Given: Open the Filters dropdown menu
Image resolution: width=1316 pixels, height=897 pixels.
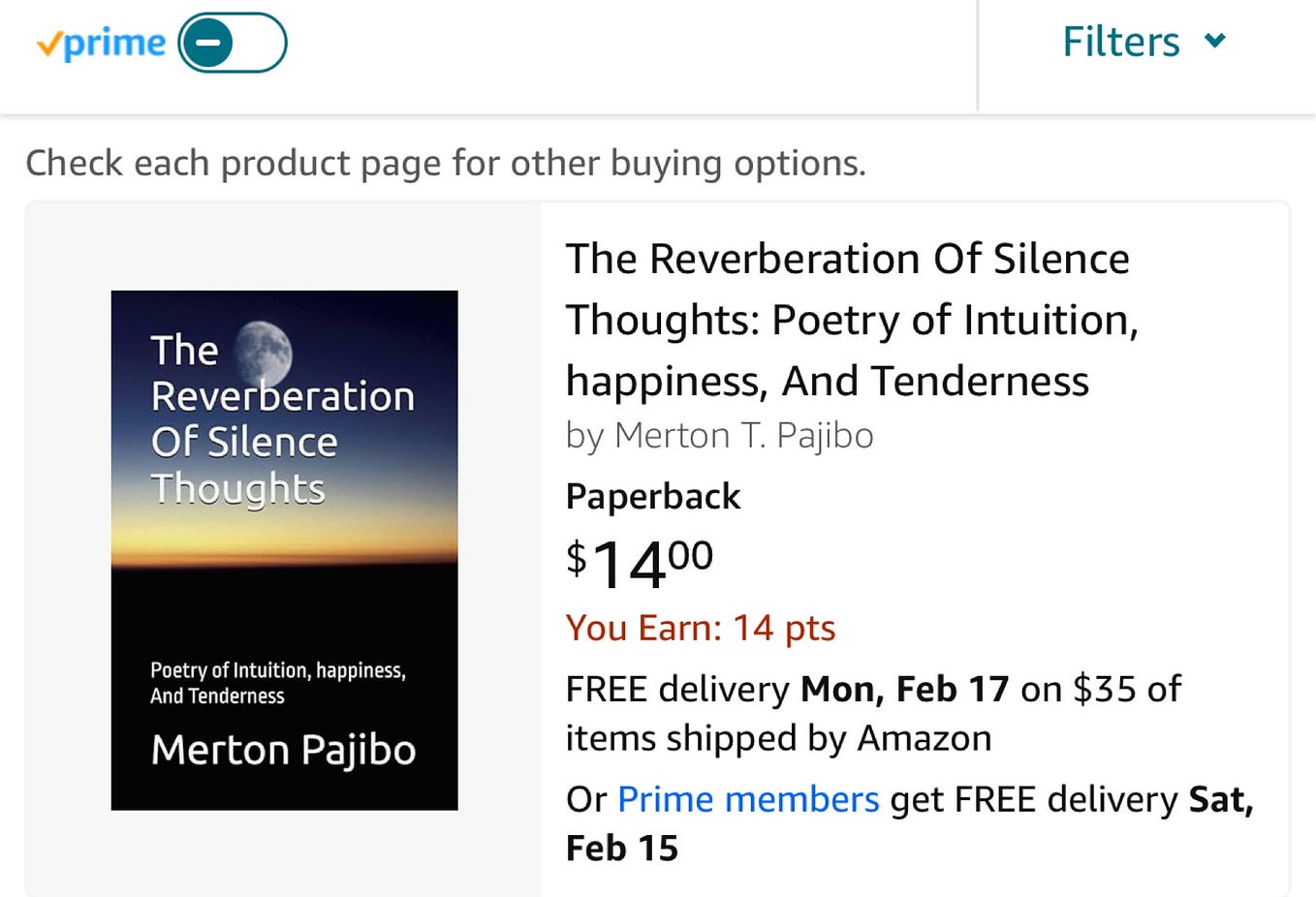Looking at the screenshot, I should tap(1121, 42).
